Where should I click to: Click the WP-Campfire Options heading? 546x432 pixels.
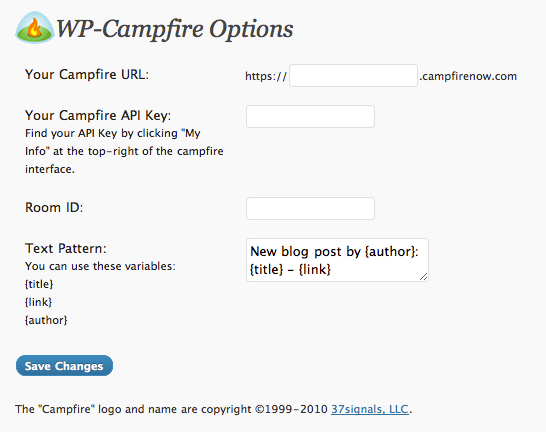click(174, 29)
